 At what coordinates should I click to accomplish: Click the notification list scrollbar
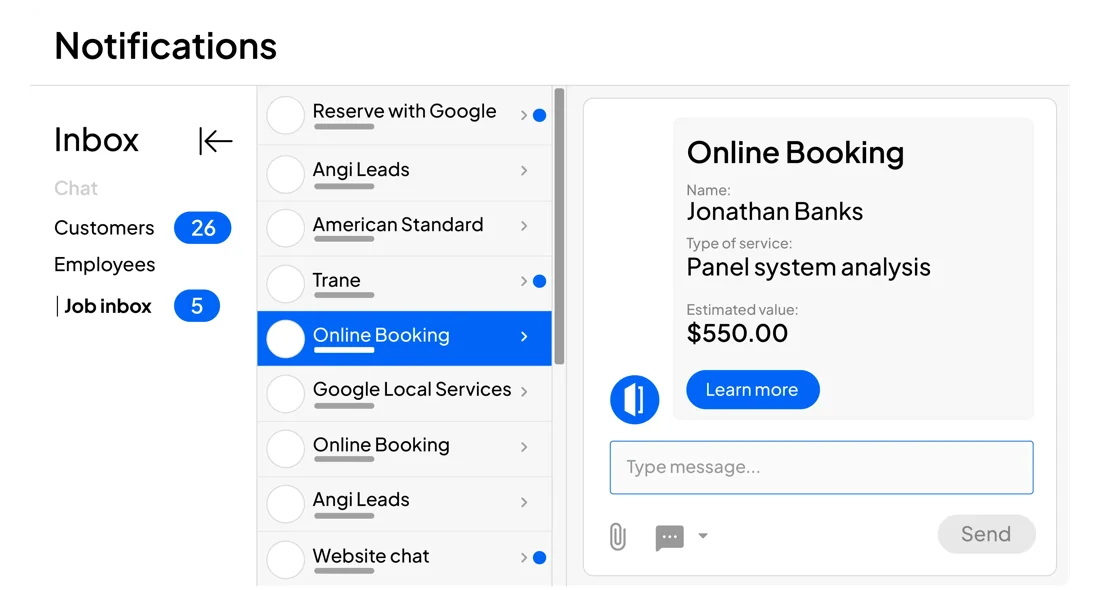559,226
